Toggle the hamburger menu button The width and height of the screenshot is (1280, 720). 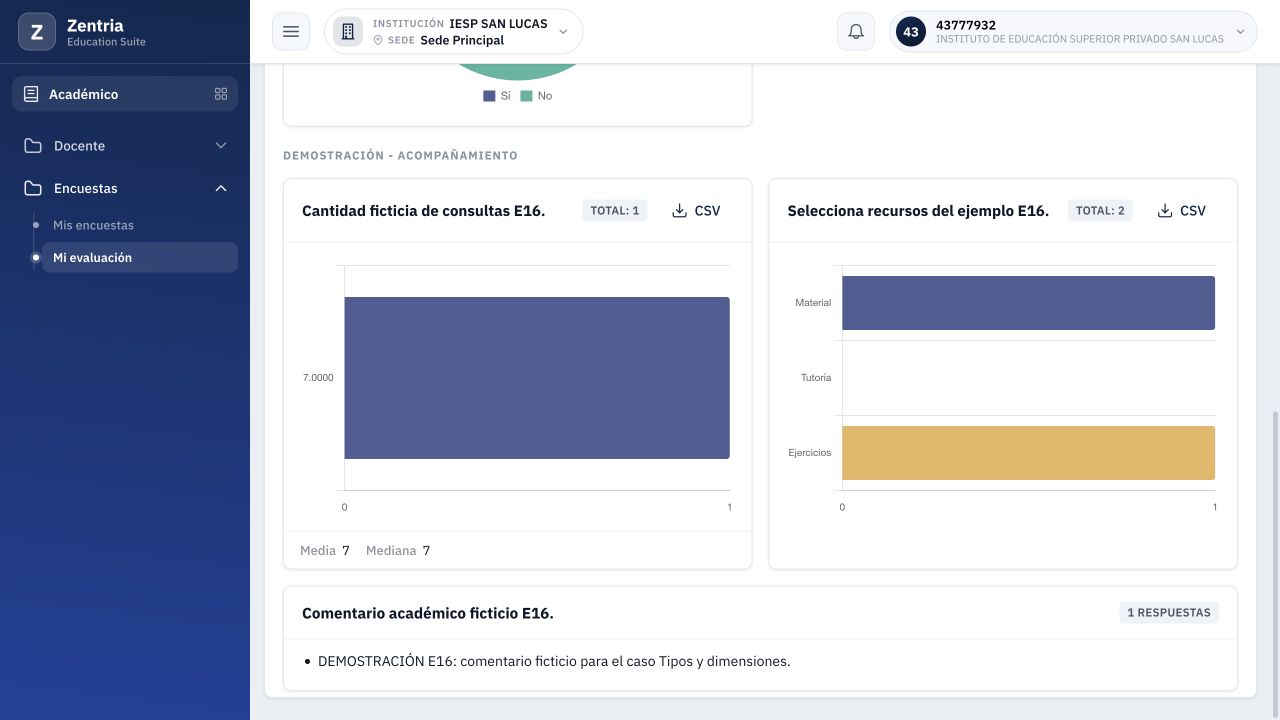[291, 32]
